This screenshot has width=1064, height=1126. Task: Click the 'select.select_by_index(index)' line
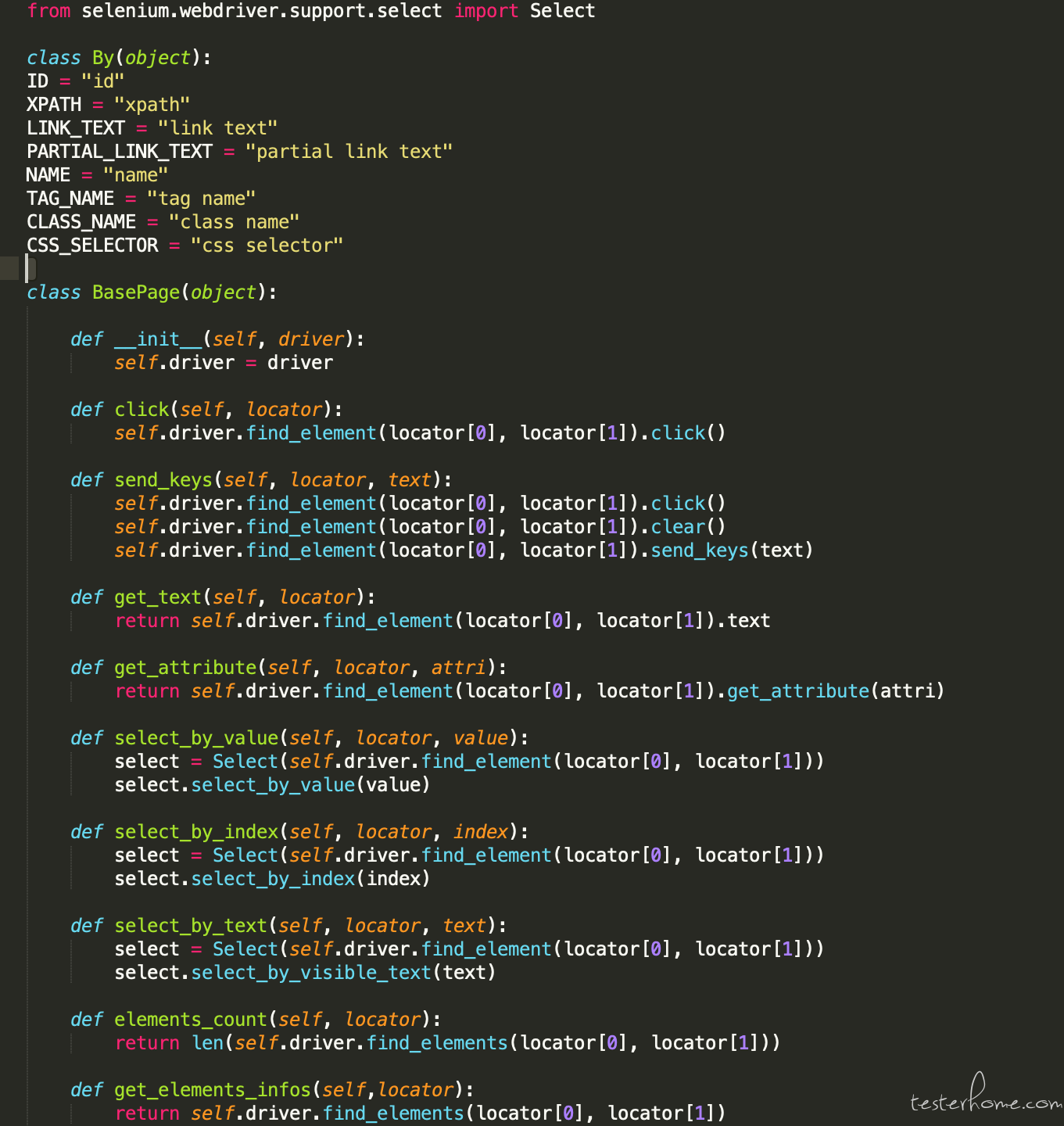click(x=273, y=879)
